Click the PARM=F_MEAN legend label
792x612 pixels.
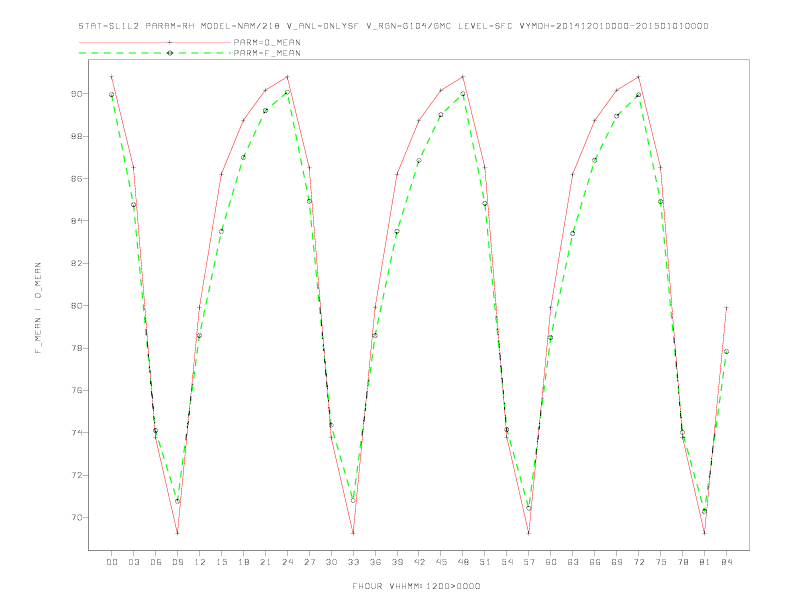267,53
